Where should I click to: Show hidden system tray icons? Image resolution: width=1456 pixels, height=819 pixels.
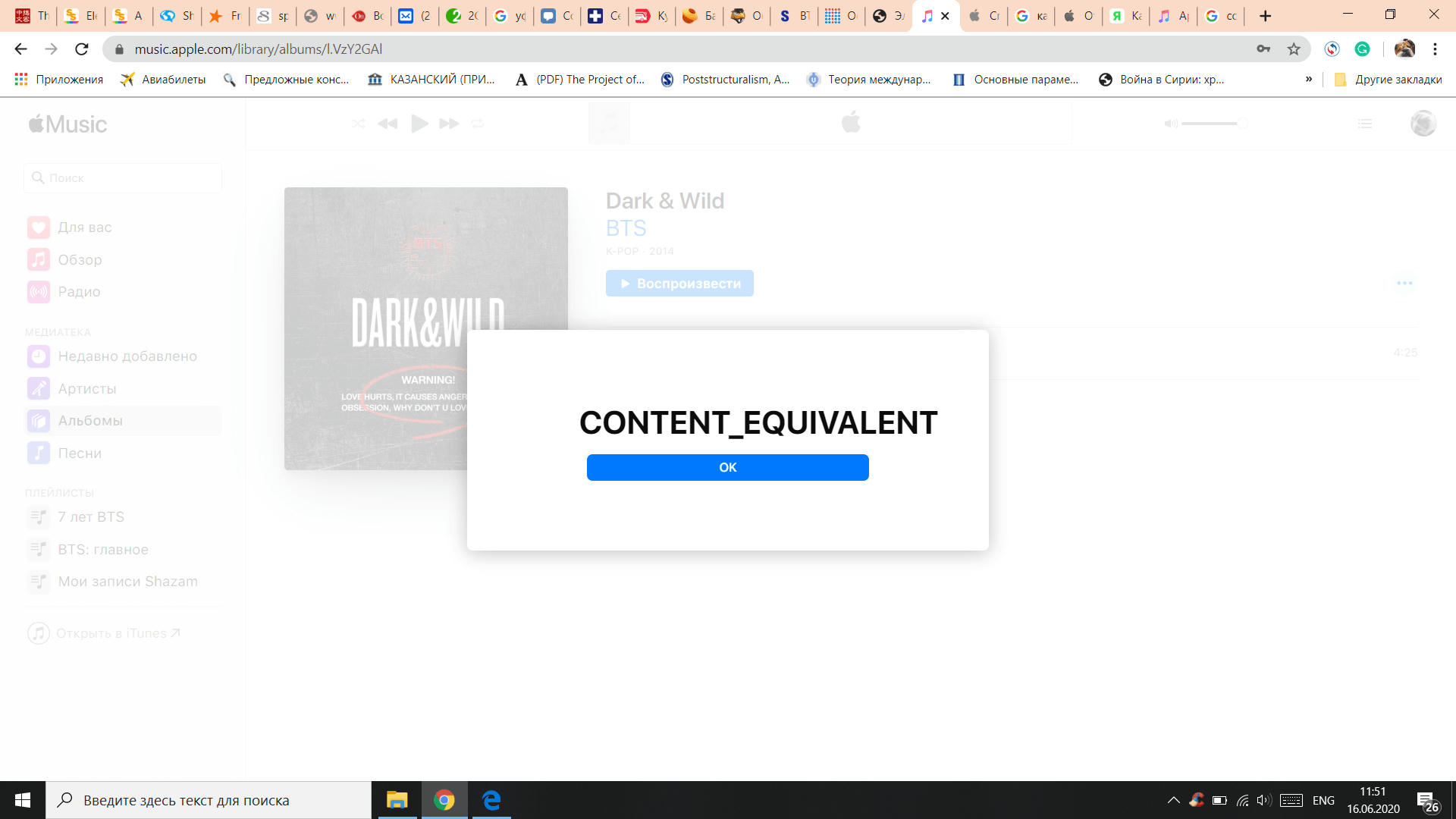(1173, 800)
